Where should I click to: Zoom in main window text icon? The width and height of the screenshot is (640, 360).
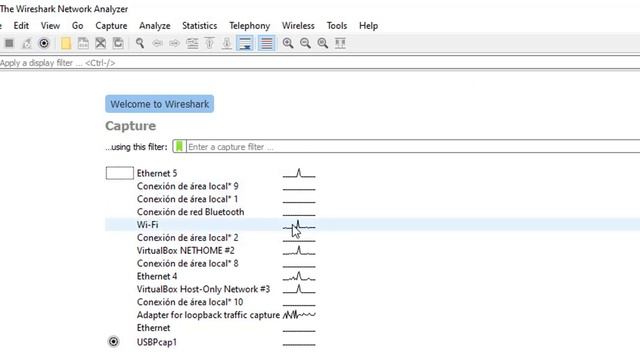pyautogui.click(x=288, y=43)
